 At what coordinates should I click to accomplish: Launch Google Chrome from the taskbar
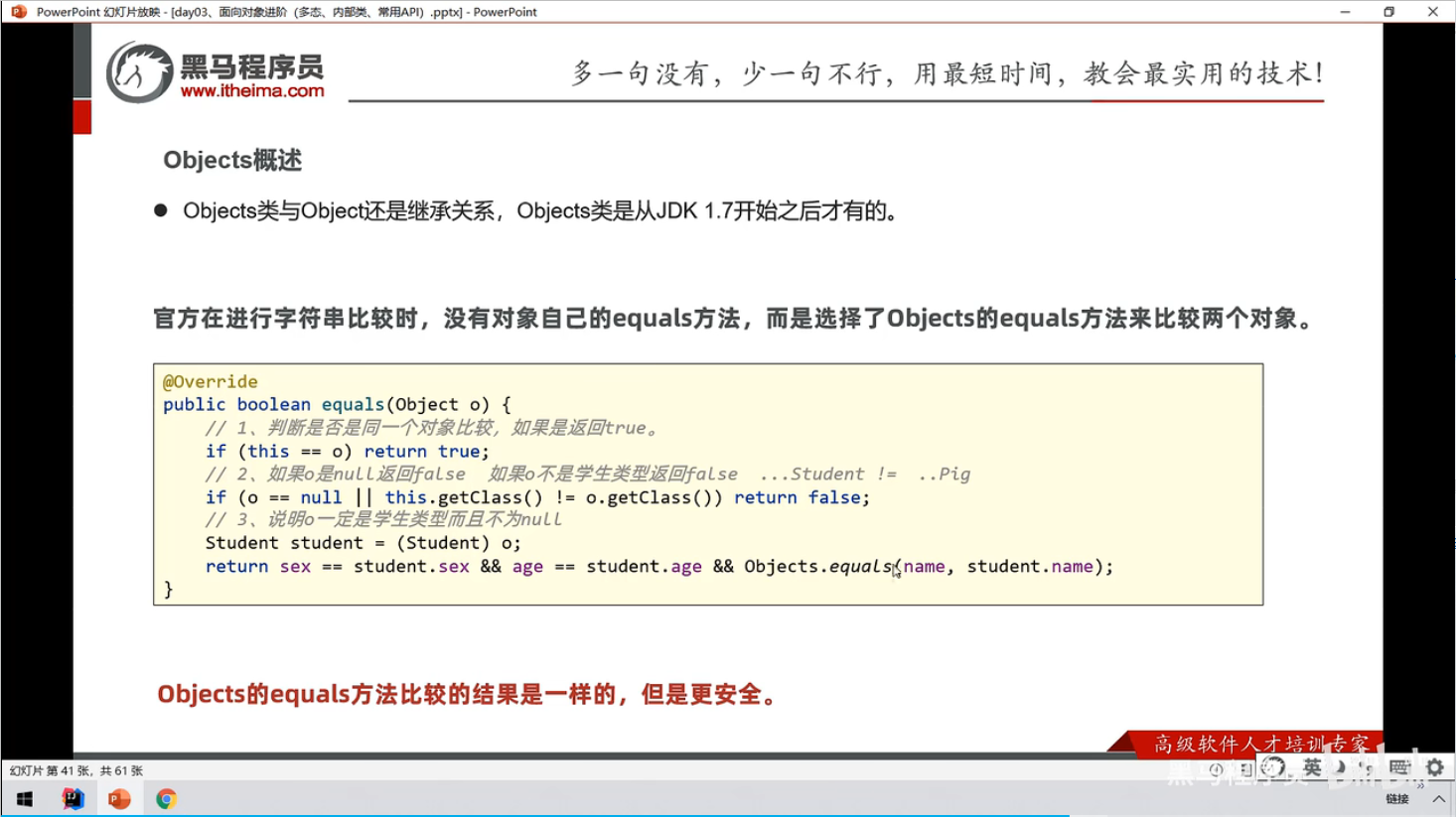[x=166, y=798]
